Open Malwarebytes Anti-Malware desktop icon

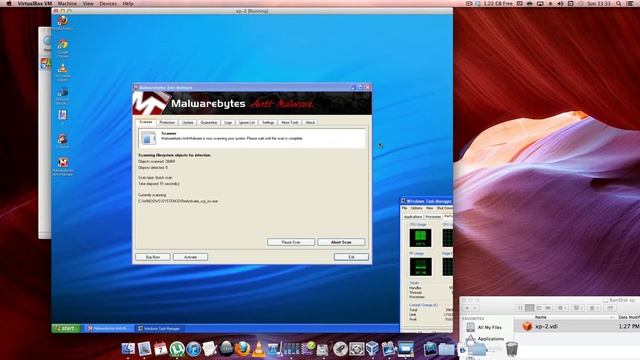pos(62,167)
